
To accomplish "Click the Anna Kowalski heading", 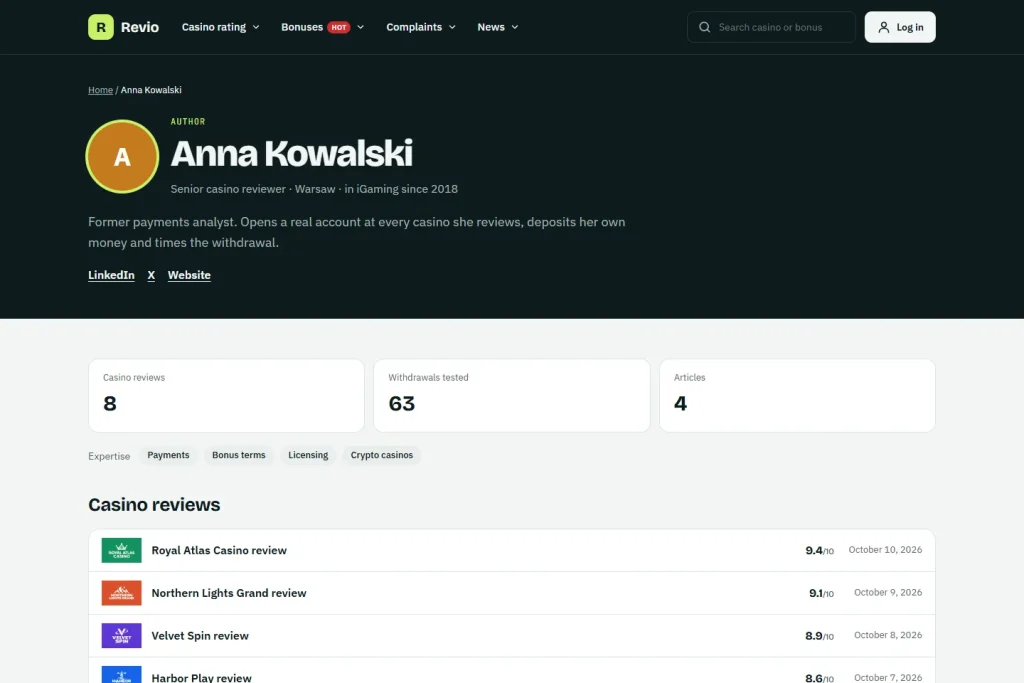I will (292, 153).
